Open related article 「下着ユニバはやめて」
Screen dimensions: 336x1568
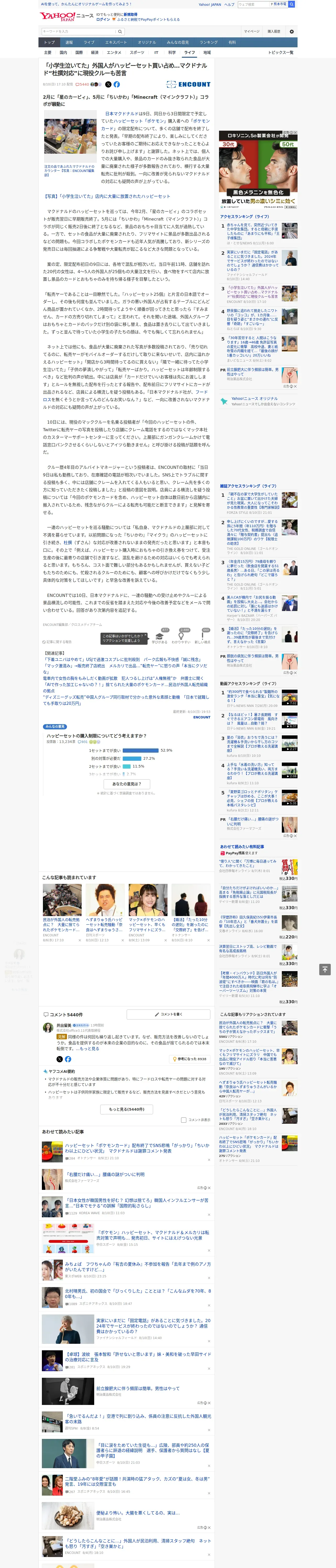point(122,659)
